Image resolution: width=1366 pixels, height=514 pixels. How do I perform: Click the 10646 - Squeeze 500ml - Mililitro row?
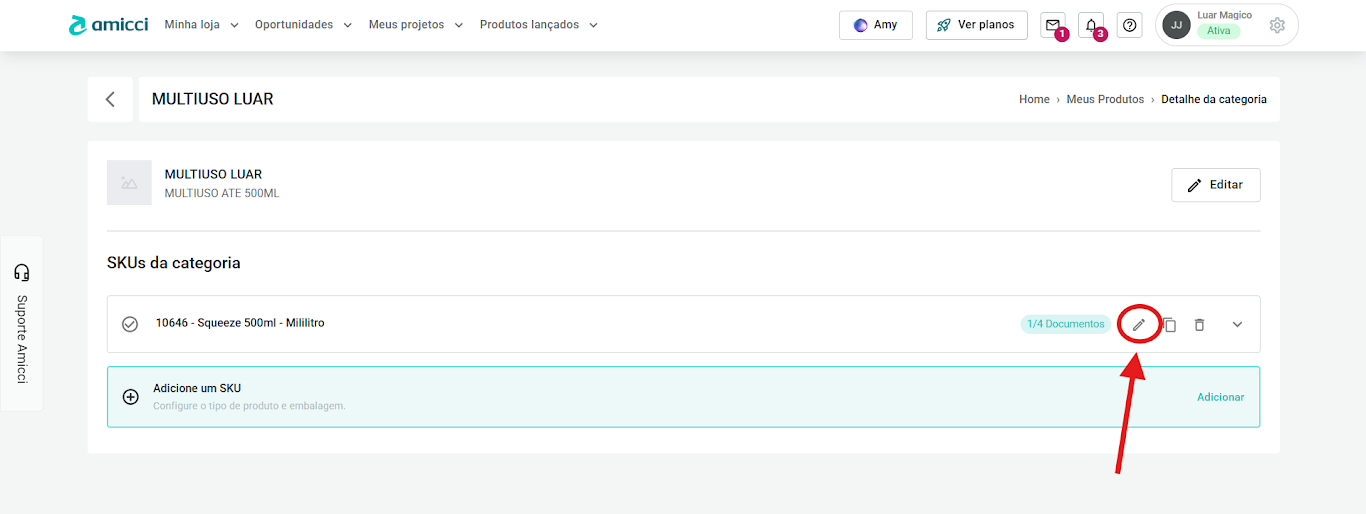(683, 324)
